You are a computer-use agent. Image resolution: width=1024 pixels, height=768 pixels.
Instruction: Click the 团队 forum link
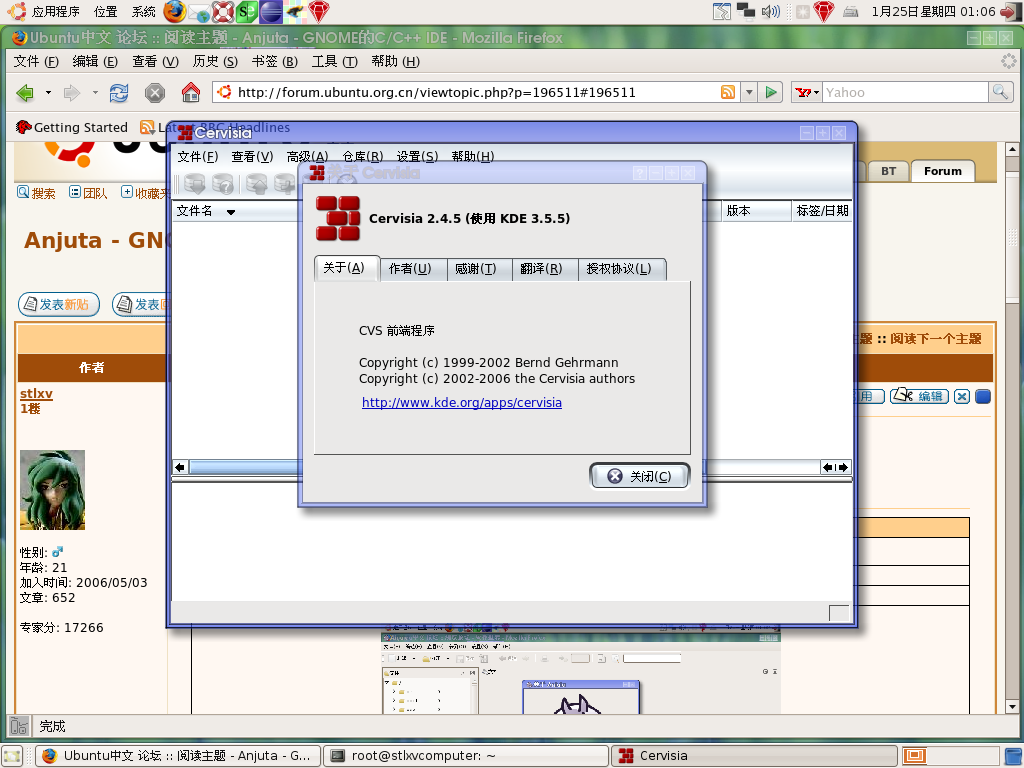[x=88, y=193]
